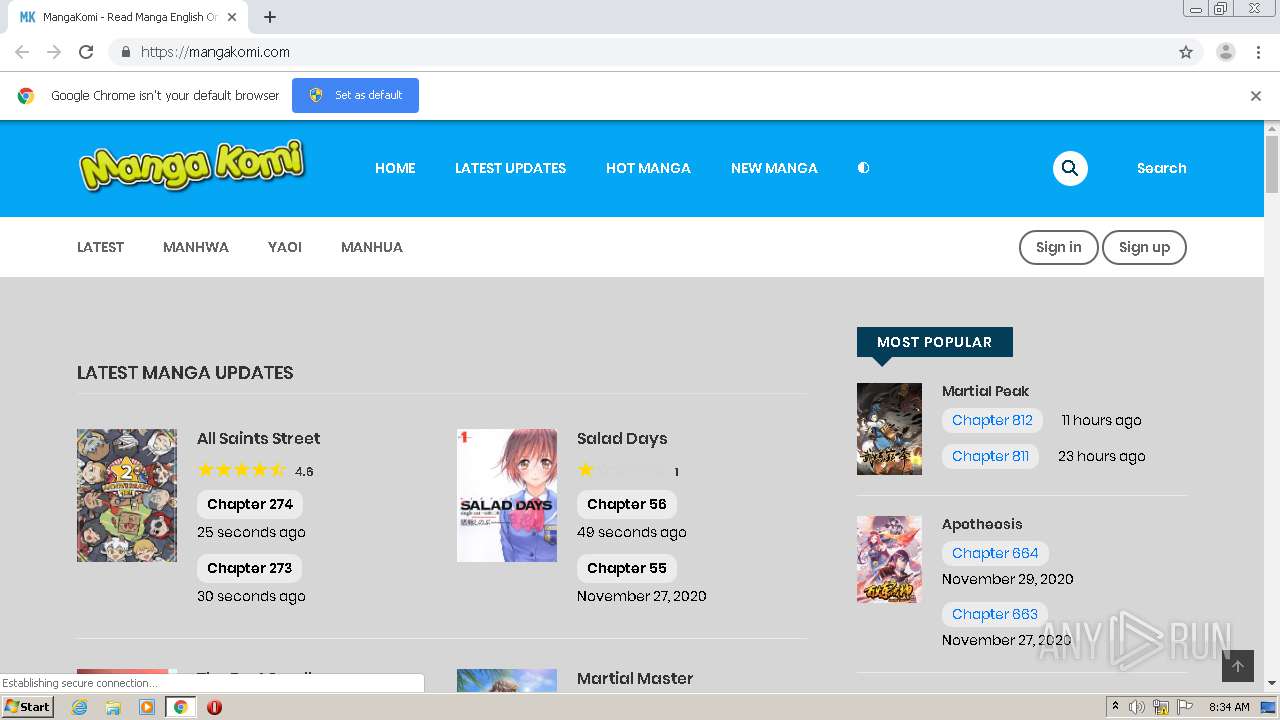Open Salad Days title link
Image resolution: width=1280 pixels, height=720 pixels.
point(622,438)
